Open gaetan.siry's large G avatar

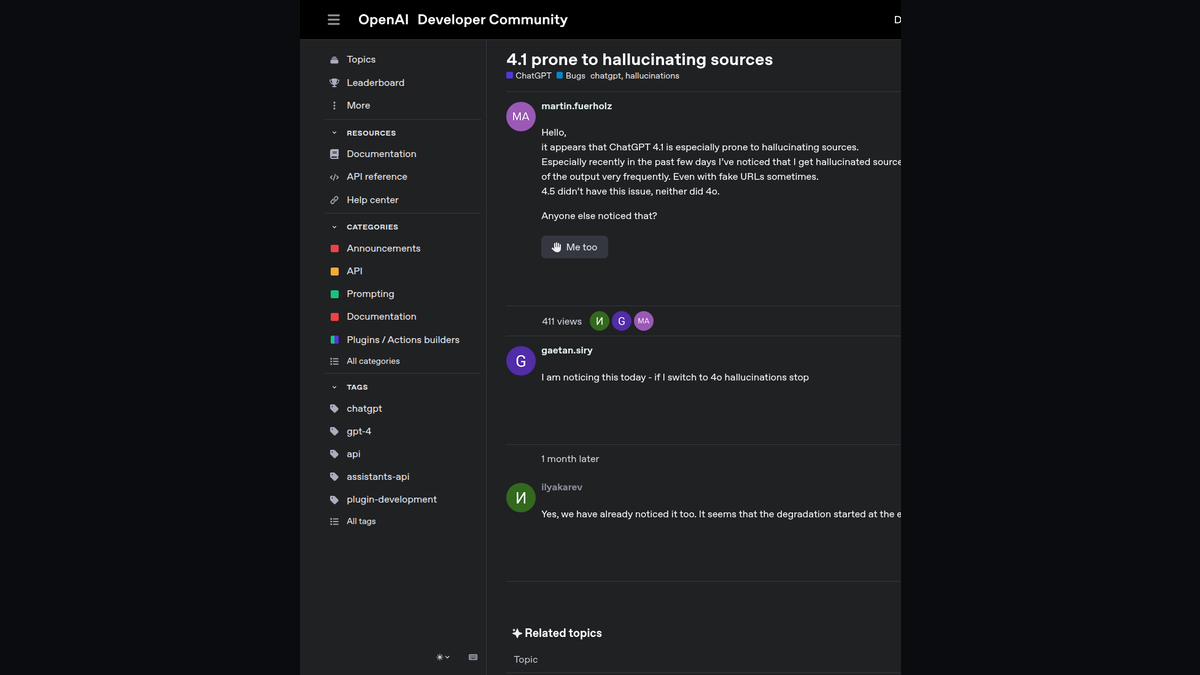[521, 361]
